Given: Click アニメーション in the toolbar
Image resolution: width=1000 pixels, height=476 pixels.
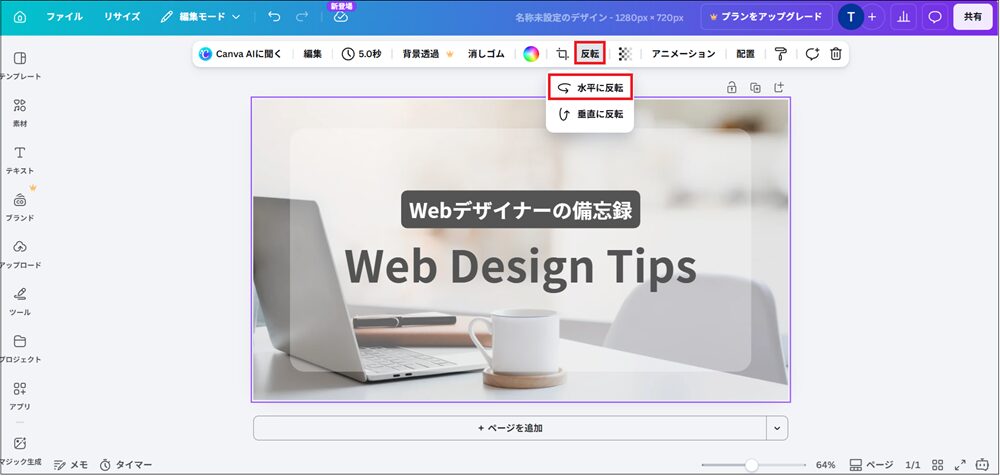Looking at the screenshot, I should click(x=683, y=54).
